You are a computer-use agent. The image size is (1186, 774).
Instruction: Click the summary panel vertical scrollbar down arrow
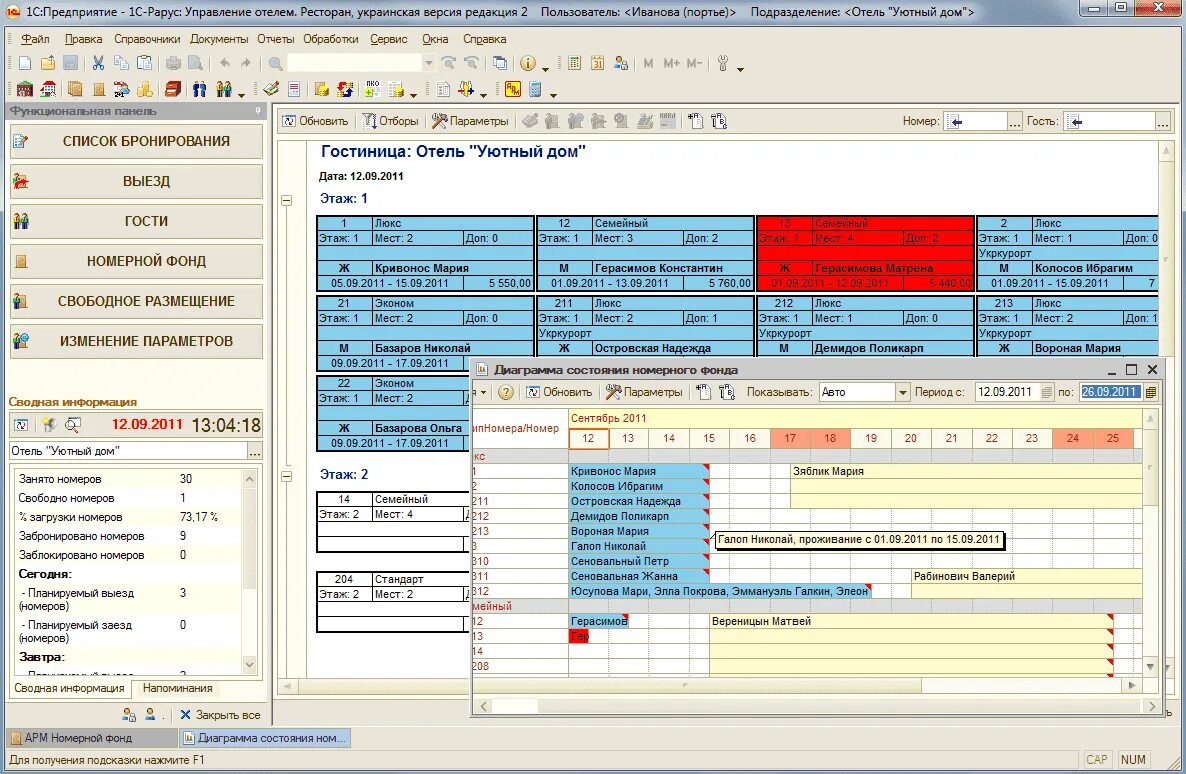pos(250,664)
